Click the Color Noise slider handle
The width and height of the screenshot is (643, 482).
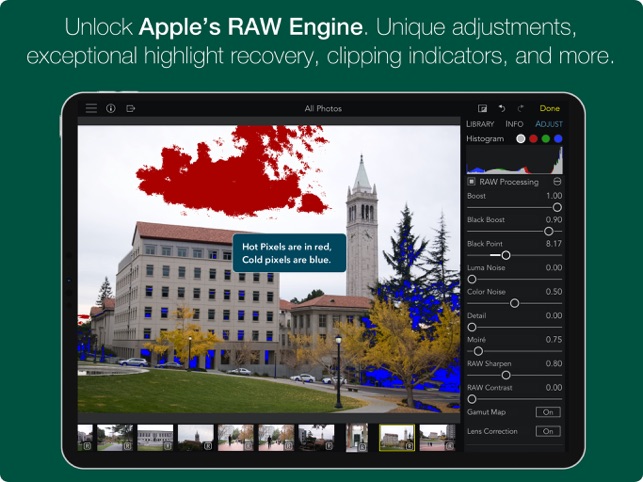(x=514, y=303)
